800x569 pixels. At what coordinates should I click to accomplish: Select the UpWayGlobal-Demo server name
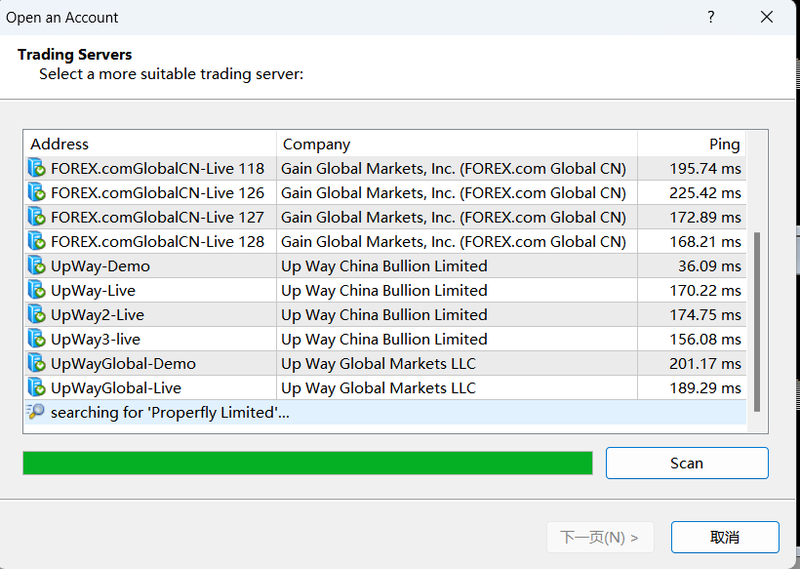123,364
